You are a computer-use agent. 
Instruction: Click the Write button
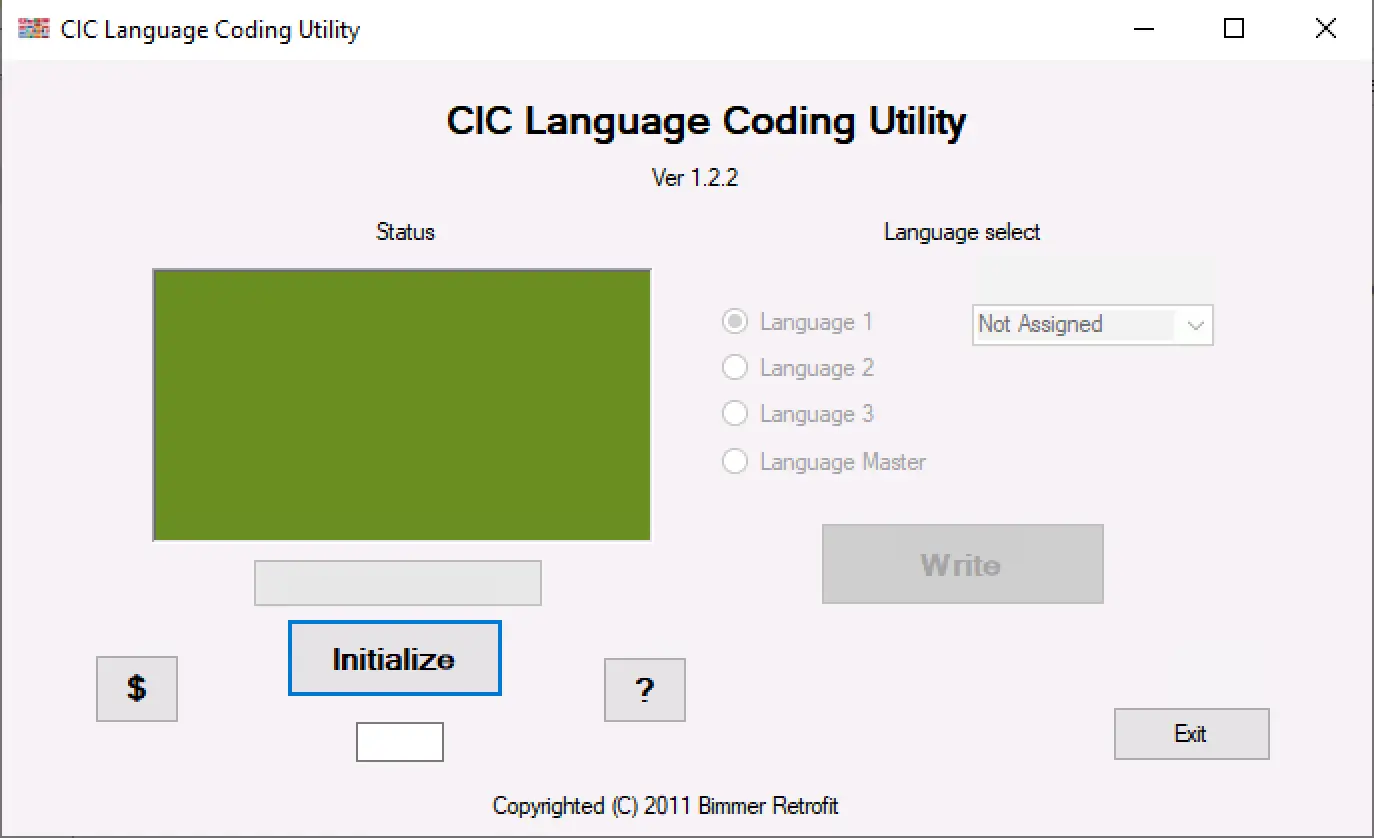[x=961, y=563]
